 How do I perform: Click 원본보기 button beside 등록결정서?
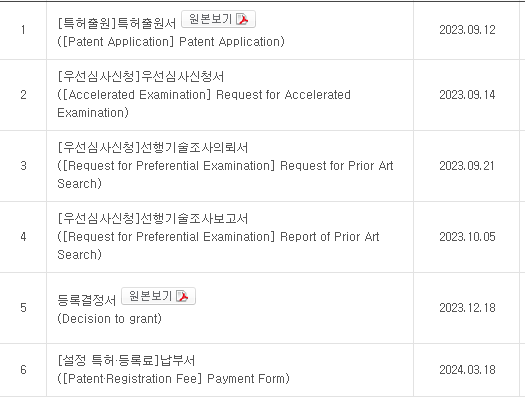(x=158, y=296)
